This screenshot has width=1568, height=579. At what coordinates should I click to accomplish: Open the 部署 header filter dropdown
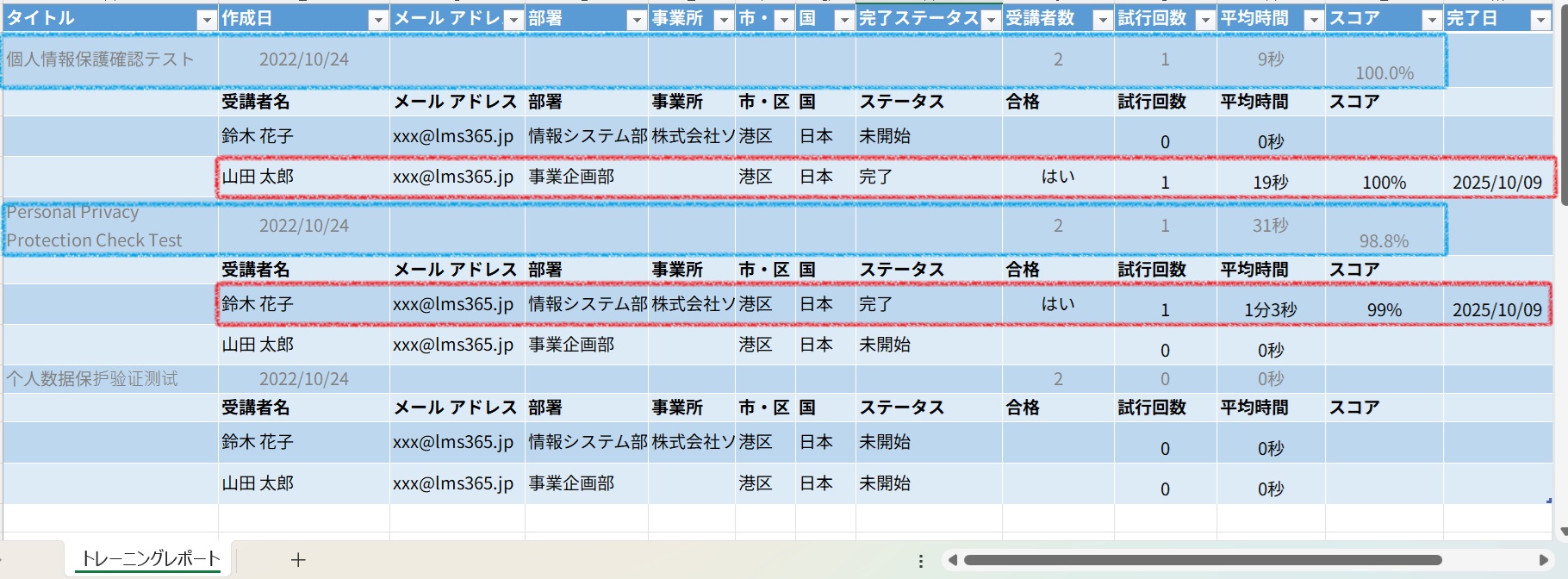pos(637,21)
